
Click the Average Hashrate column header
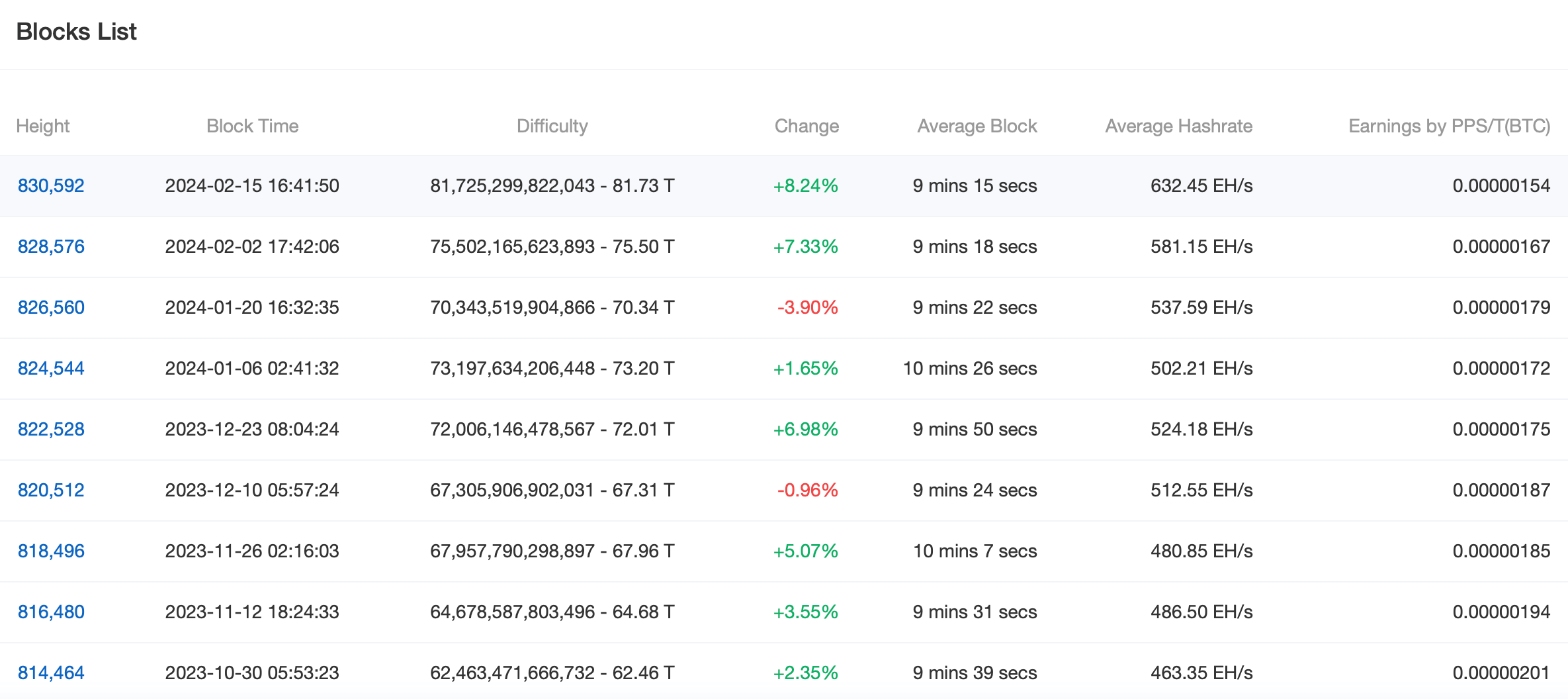tap(1178, 126)
